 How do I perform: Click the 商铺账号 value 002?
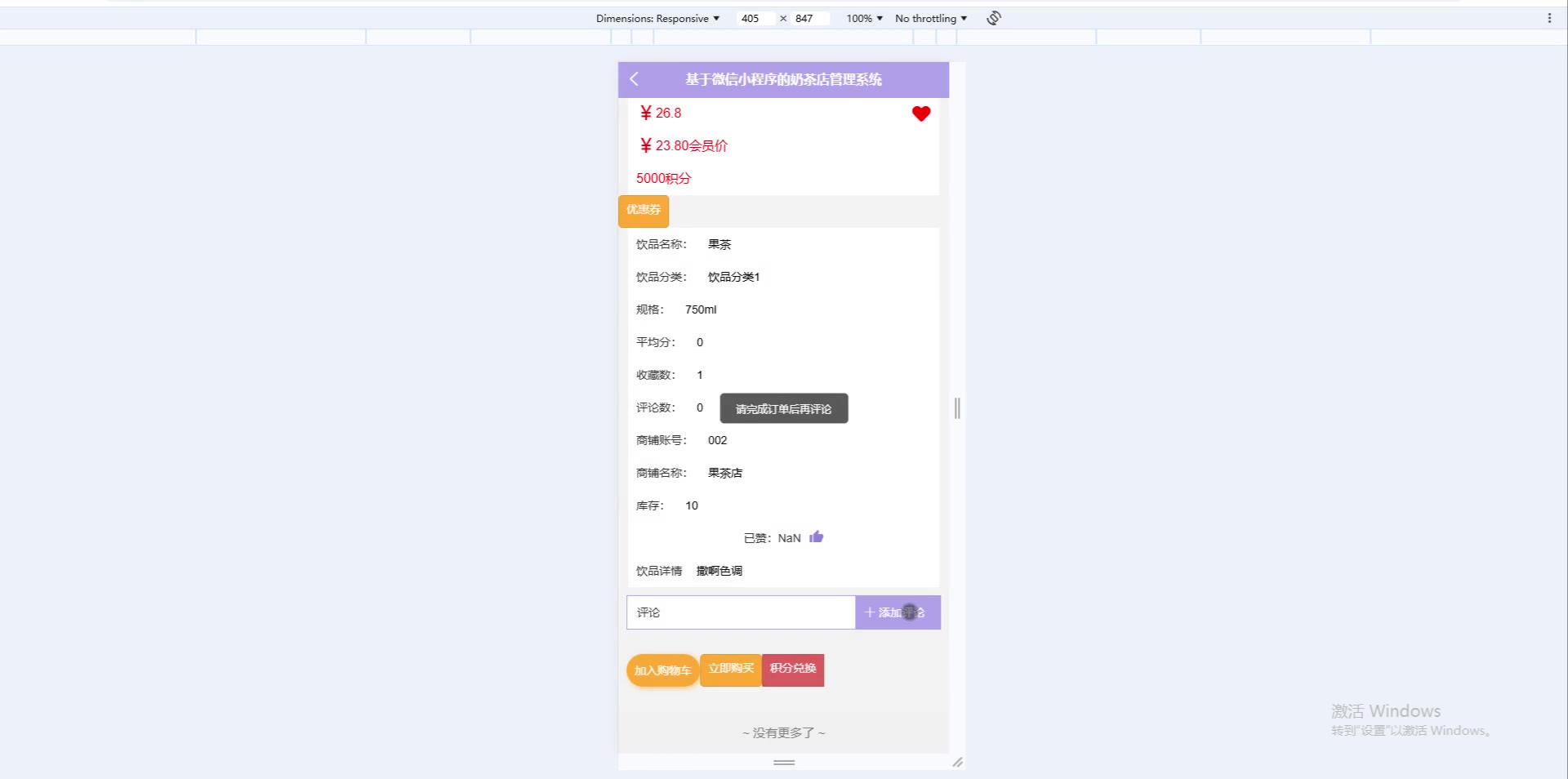(717, 440)
